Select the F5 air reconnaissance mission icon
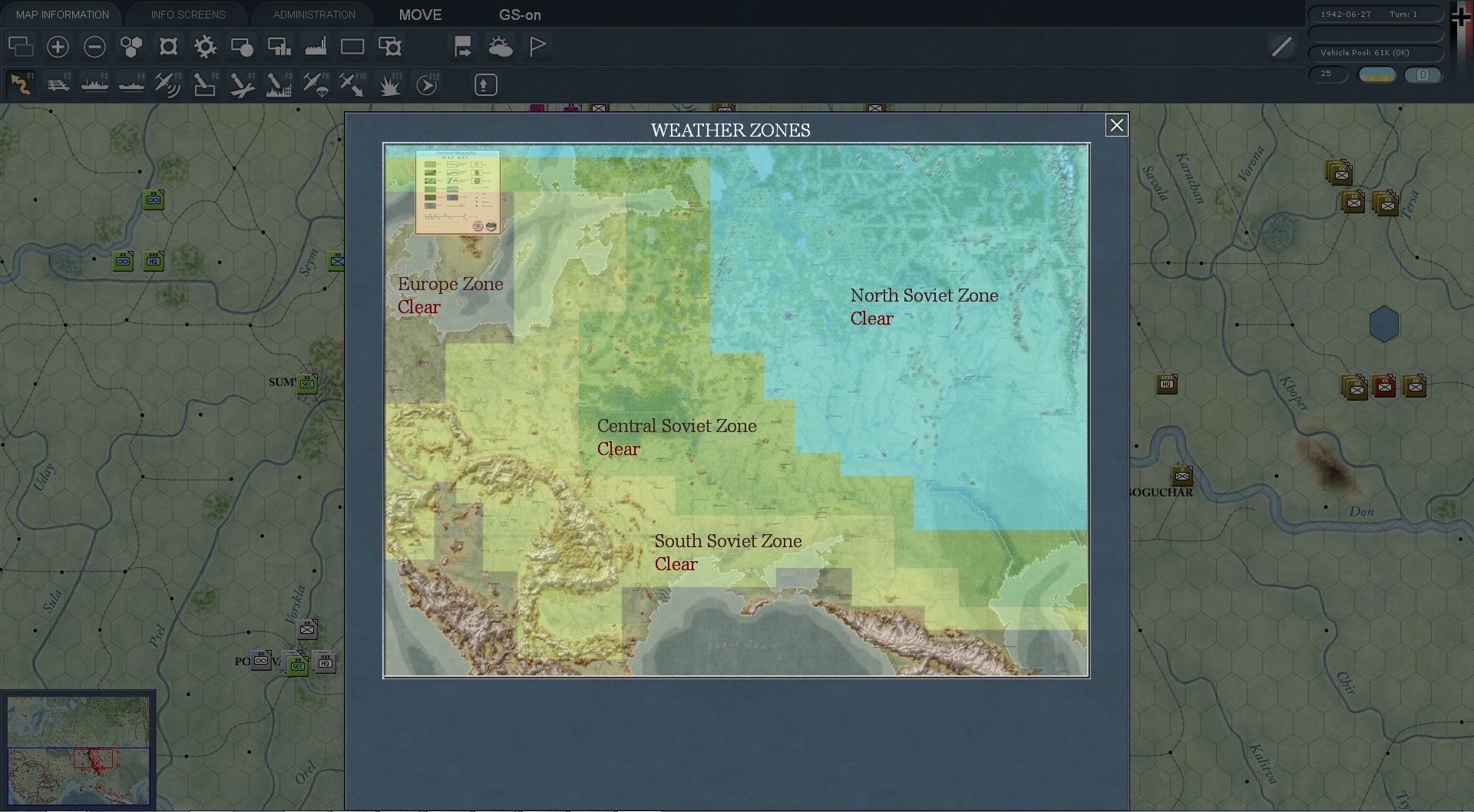Viewport: 1474px width, 812px height. click(167, 84)
